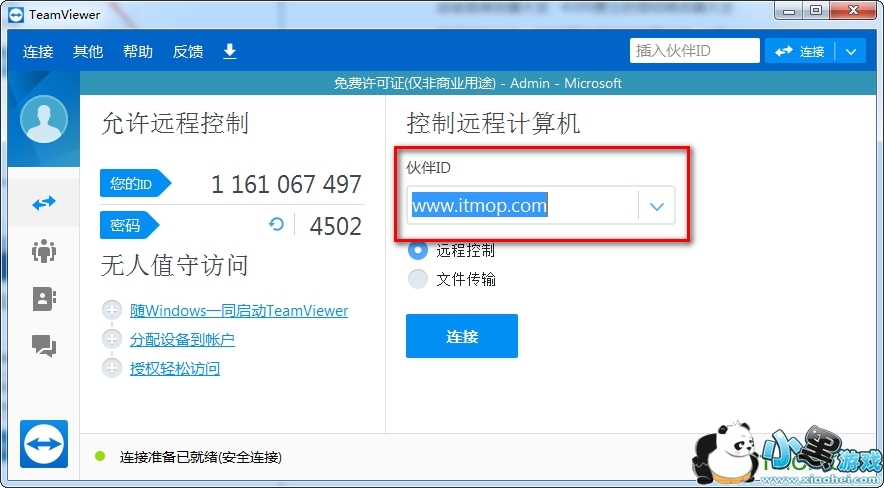Open the 连接 menu
Viewport: 884px width, 488px height.
tap(38, 52)
